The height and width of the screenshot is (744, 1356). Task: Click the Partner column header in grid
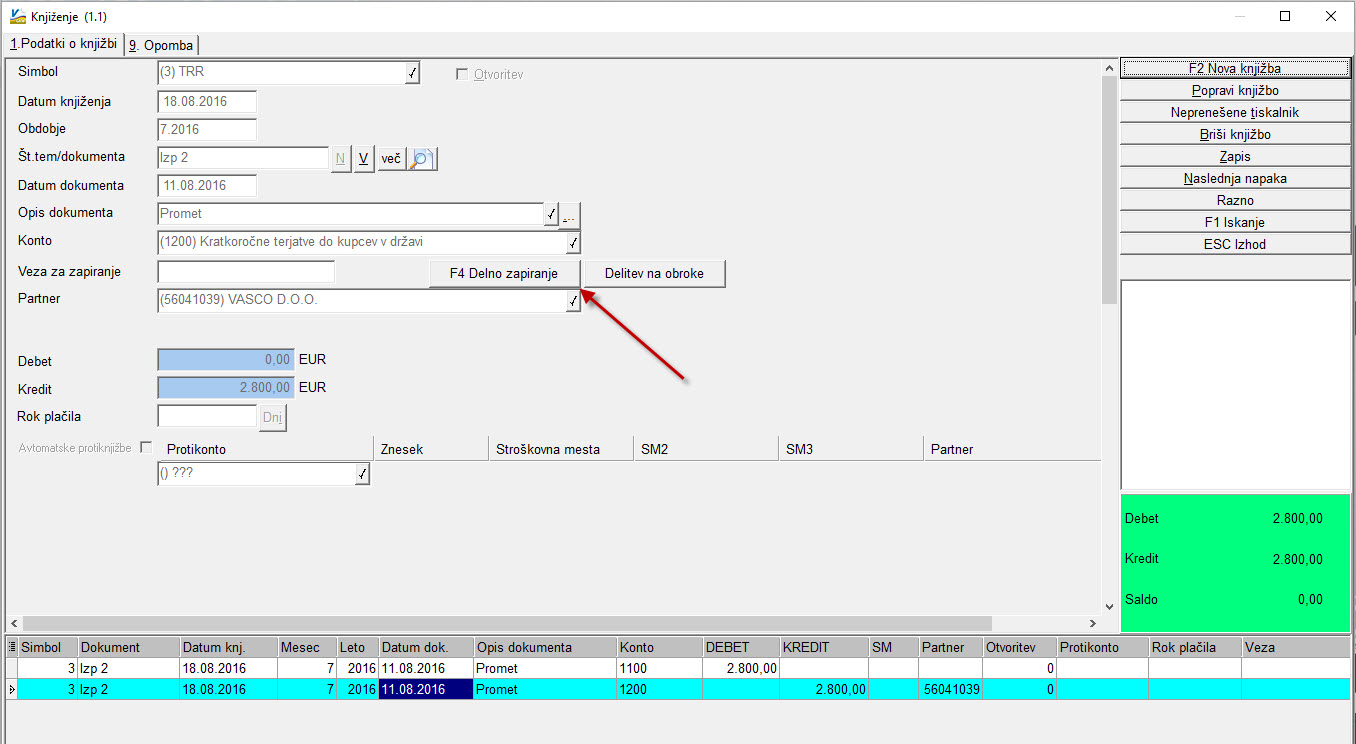tap(951, 647)
